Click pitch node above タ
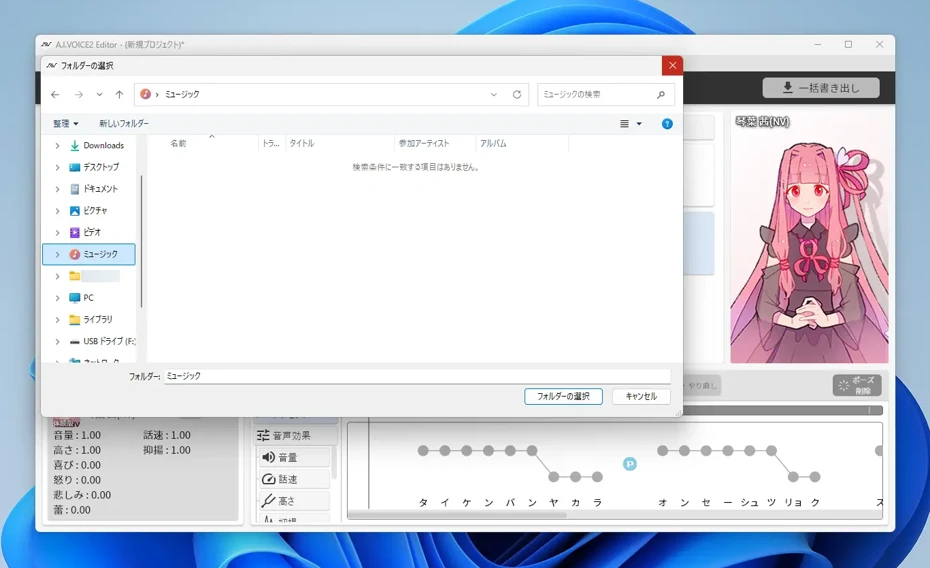 pyautogui.click(x=423, y=451)
